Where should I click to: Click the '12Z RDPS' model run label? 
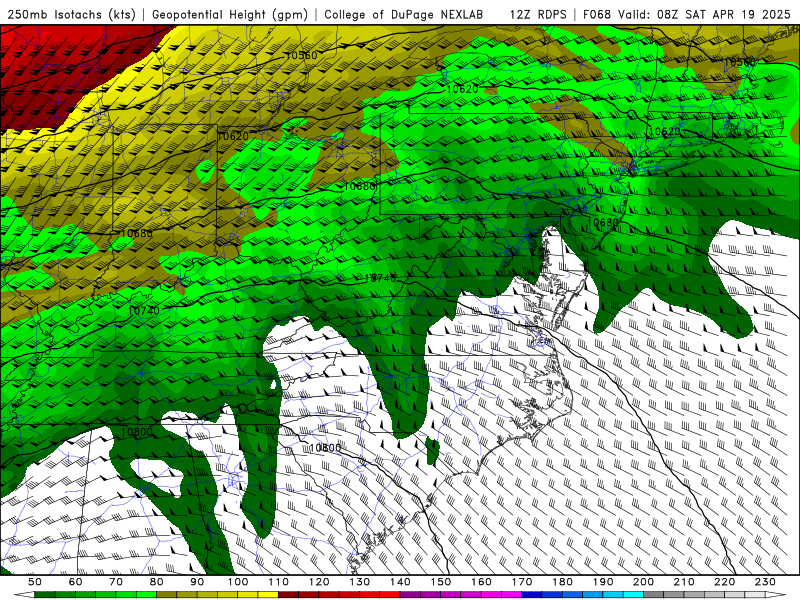538,14
